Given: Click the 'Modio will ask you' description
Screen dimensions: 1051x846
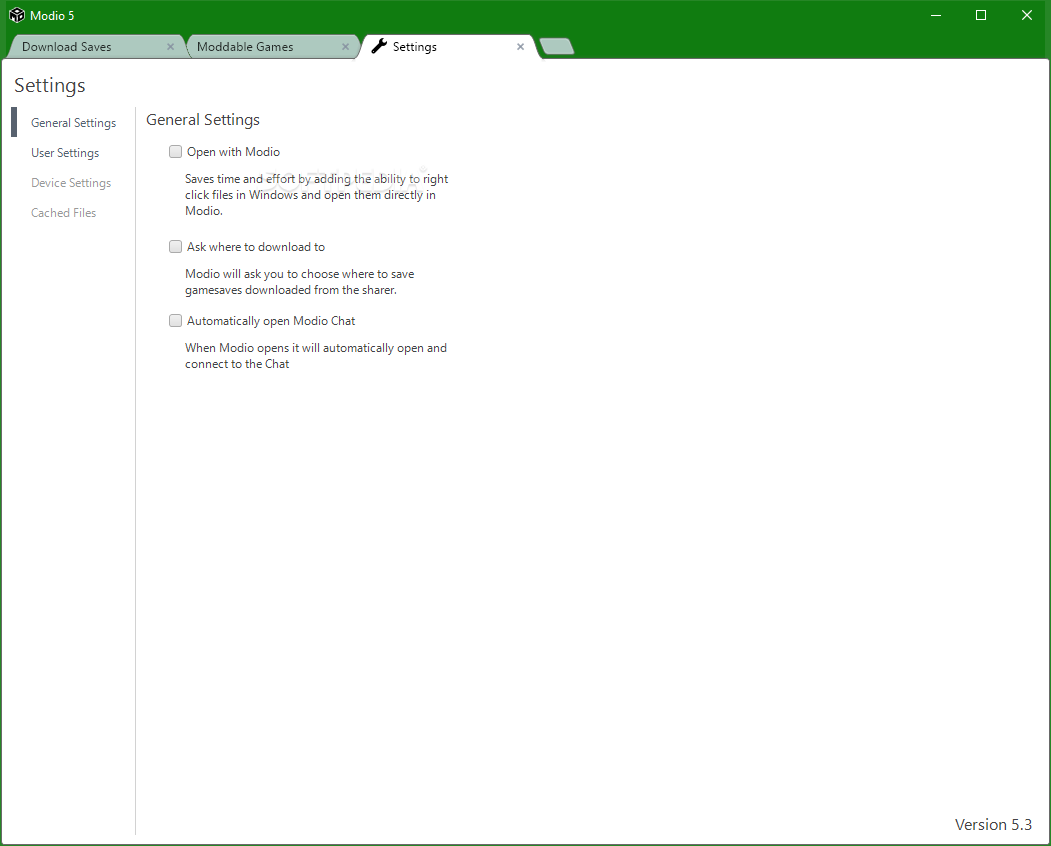Looking at the screenshot, I should tap(300, 282).
